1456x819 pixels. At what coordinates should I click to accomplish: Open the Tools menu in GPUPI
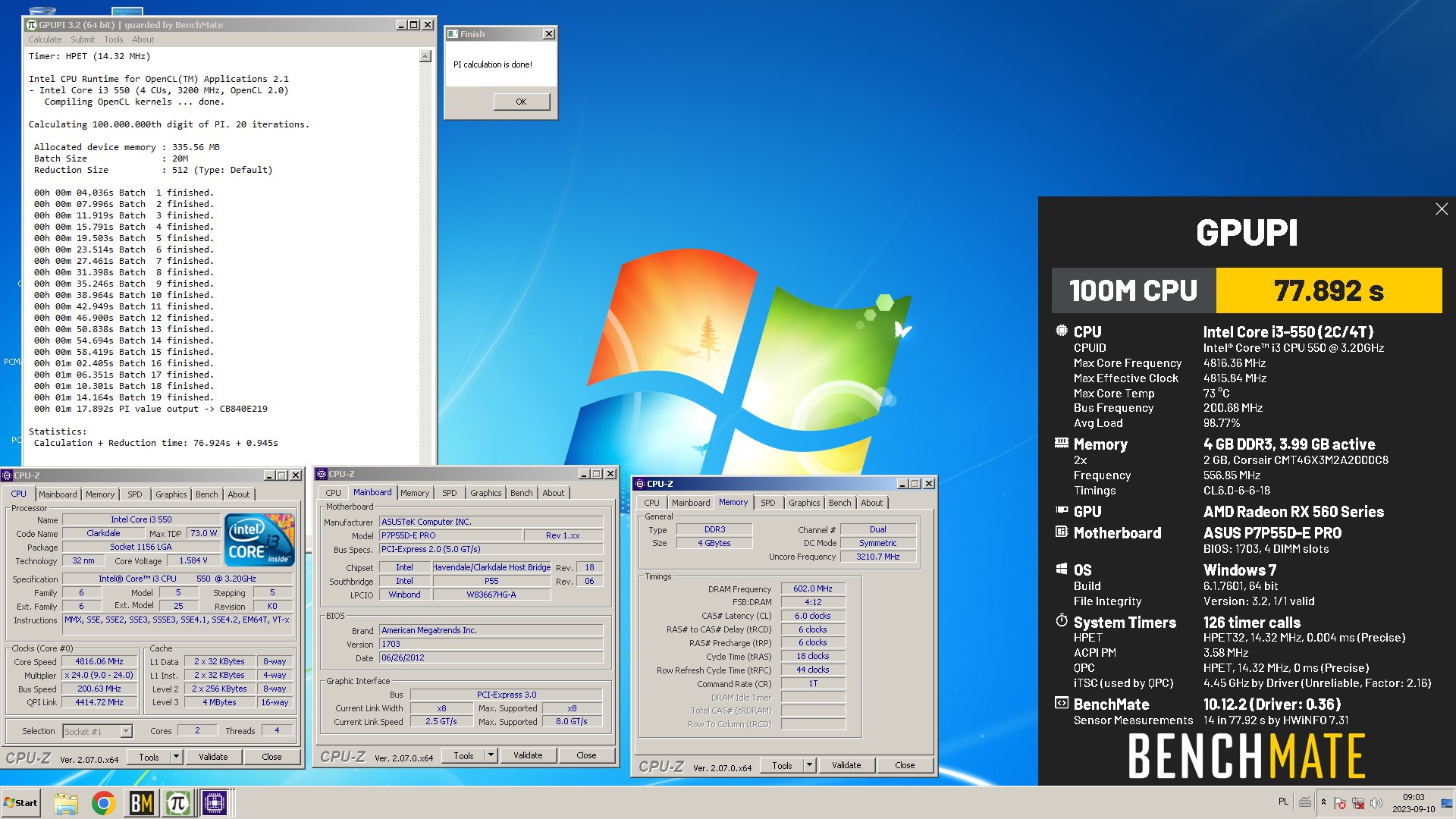(x=113, y=39)
